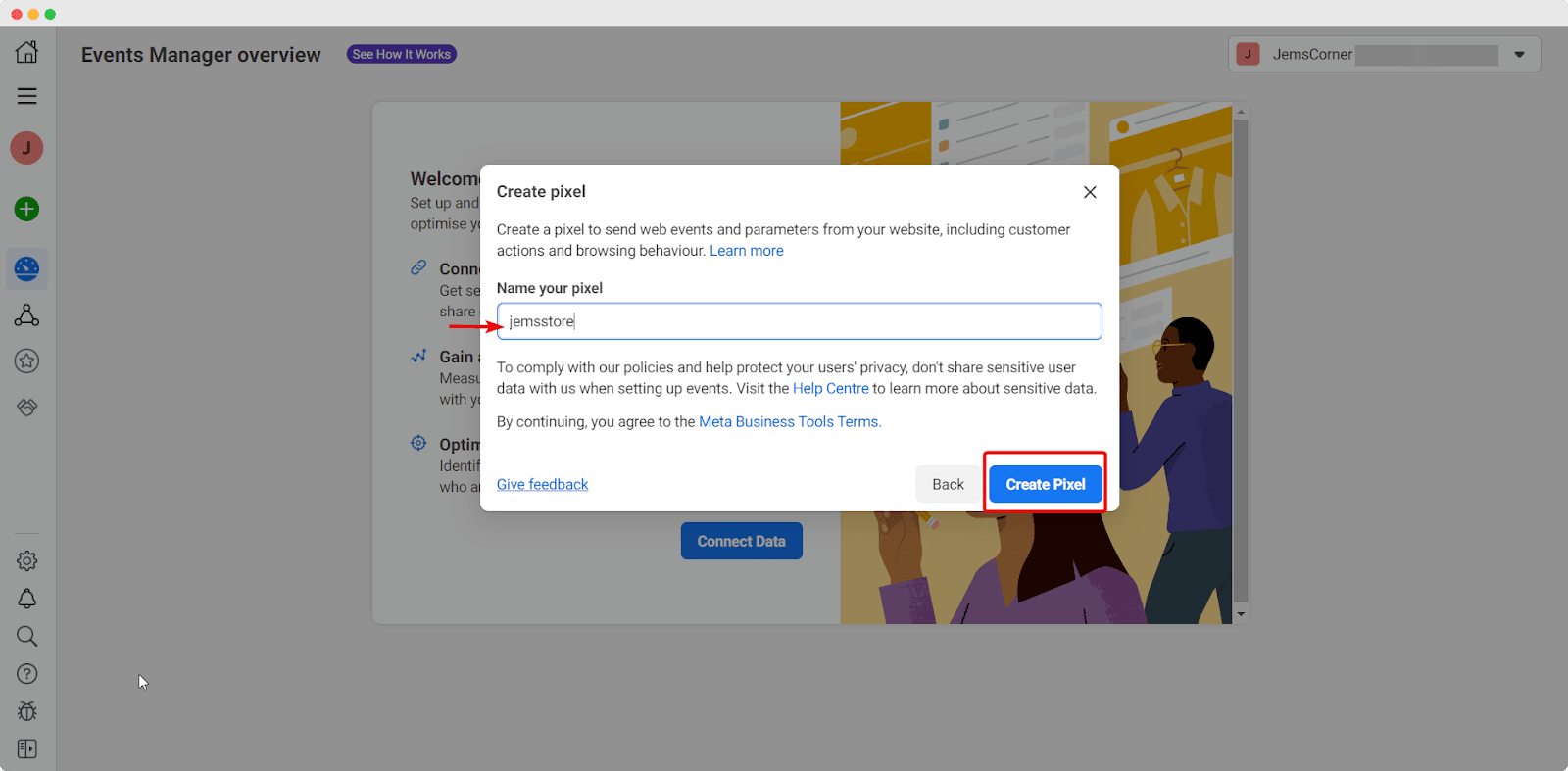Open the help question mark icon

pyautogui.click(x=26, y=674)
